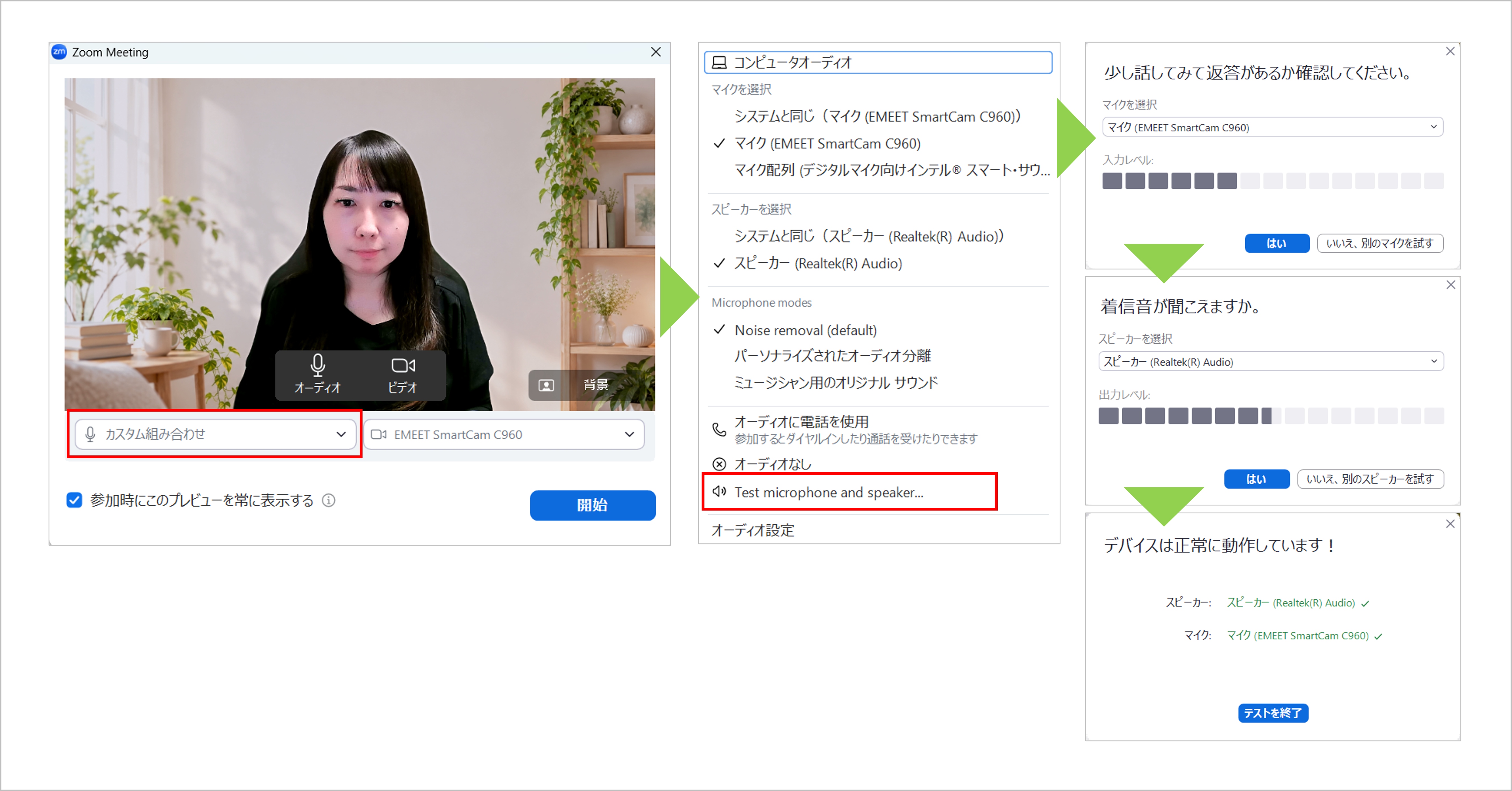The image size is (1512, 791).
Task: Click the info icon beside preview checkbox
Action: tap(329, 500)
